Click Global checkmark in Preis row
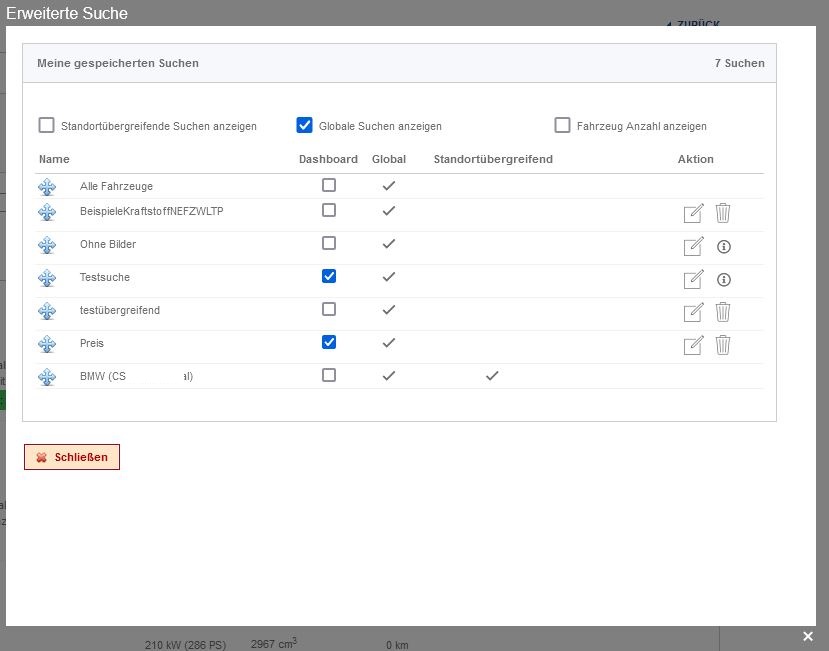The width and height of the screenshot is (829, 651). pos(389,343)
